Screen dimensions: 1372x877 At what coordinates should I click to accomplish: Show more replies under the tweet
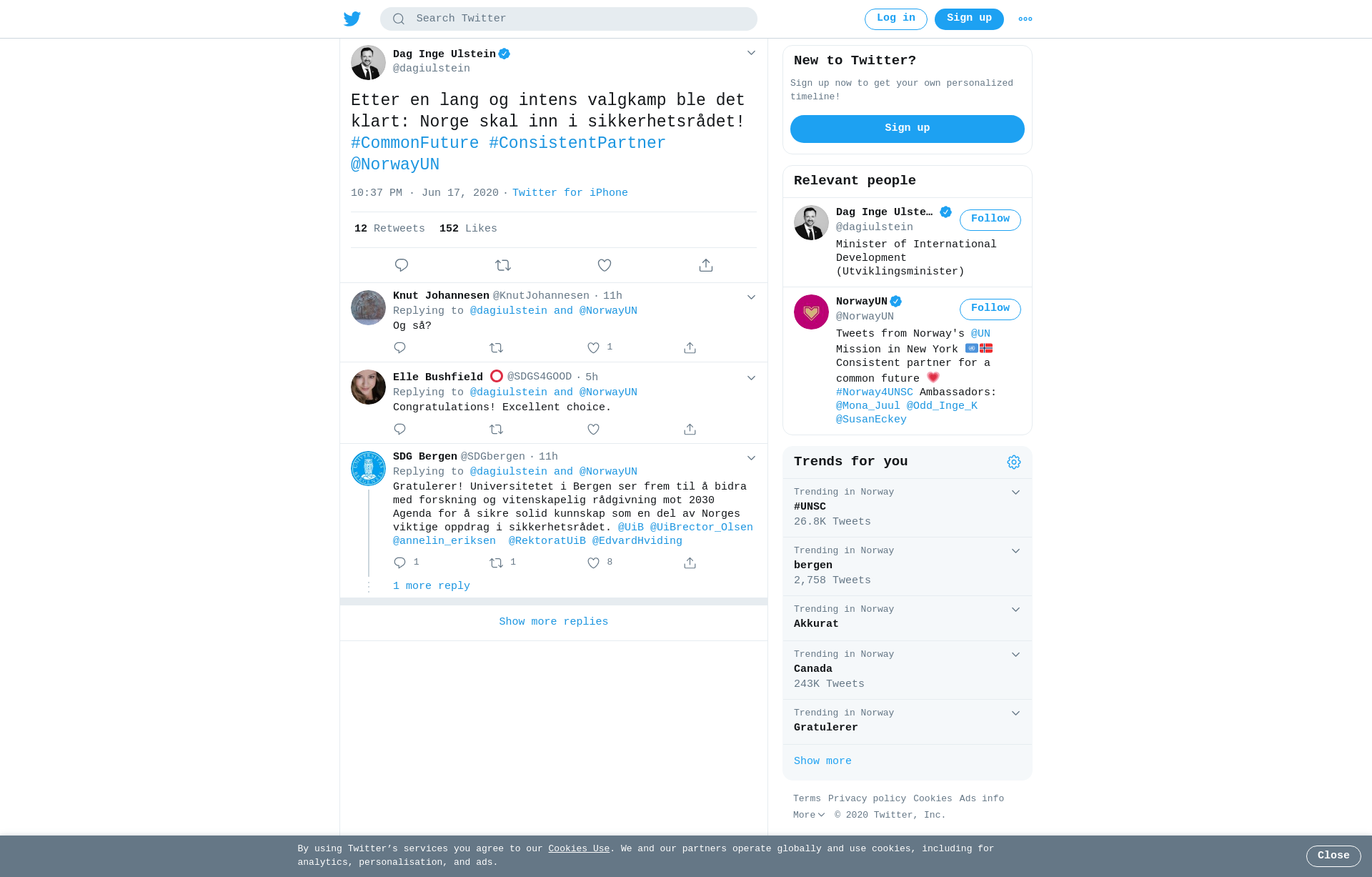point(554,622)
